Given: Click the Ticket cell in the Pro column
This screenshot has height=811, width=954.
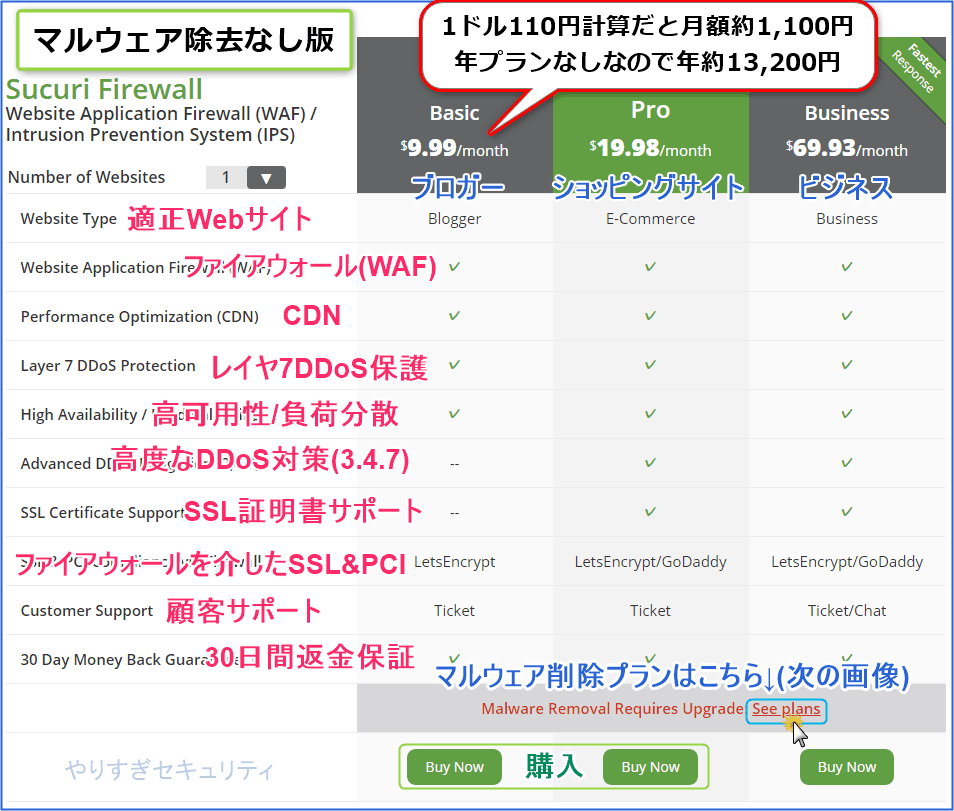Looking at the screenshot, I should pos(650,611).
